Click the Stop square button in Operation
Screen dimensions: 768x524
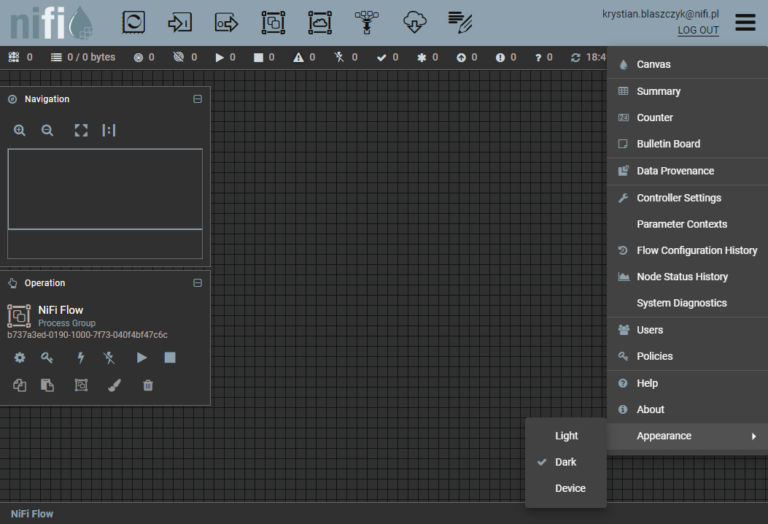(170, 357)
